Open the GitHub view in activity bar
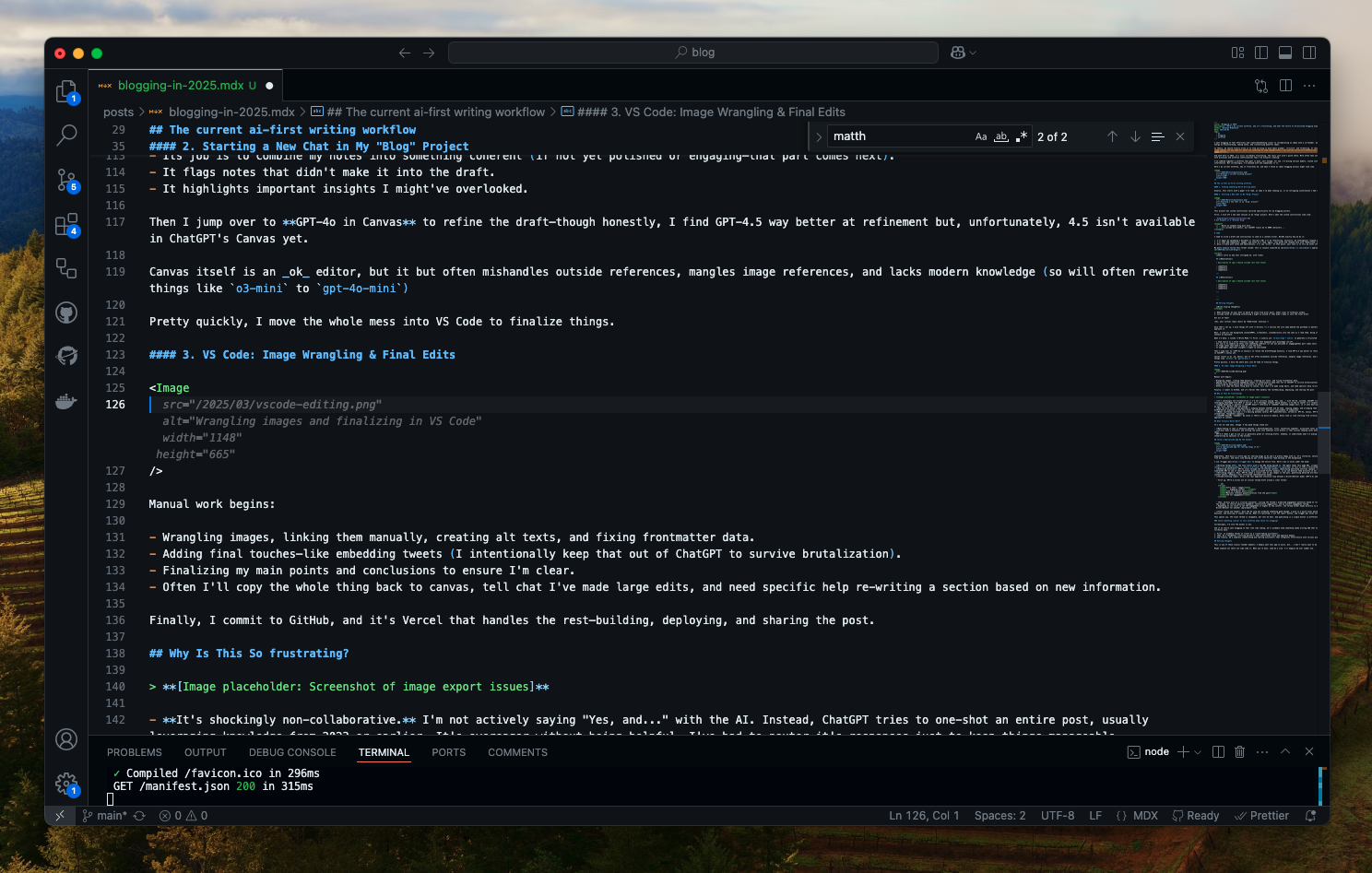This screenshot has width=1372, height=873. pos(66,313)
